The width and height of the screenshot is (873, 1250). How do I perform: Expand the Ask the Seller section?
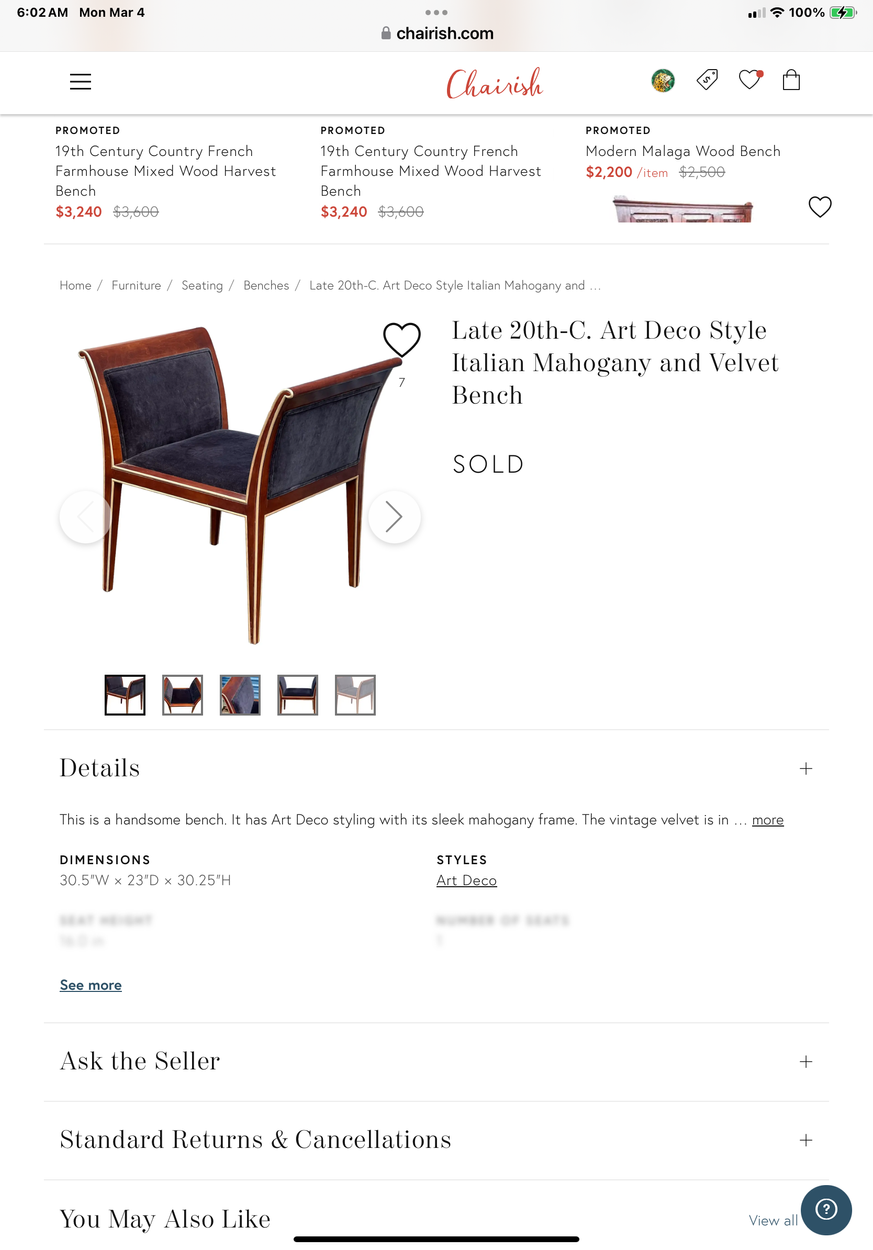[806, 1062]
